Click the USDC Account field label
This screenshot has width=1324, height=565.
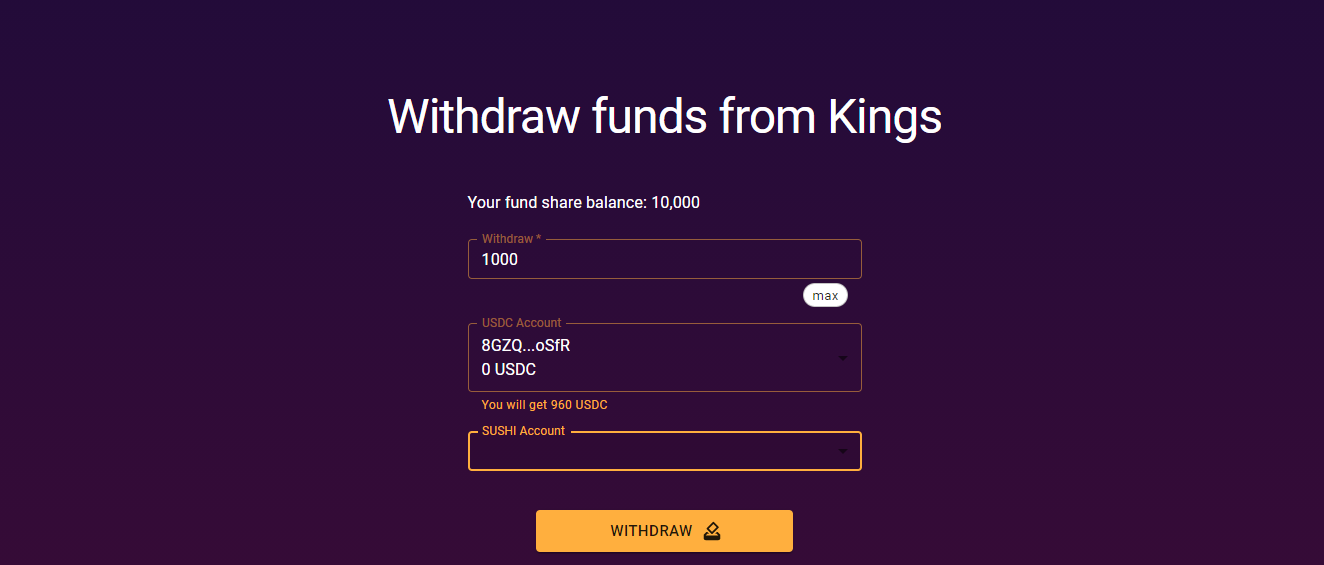click(521, 323)
